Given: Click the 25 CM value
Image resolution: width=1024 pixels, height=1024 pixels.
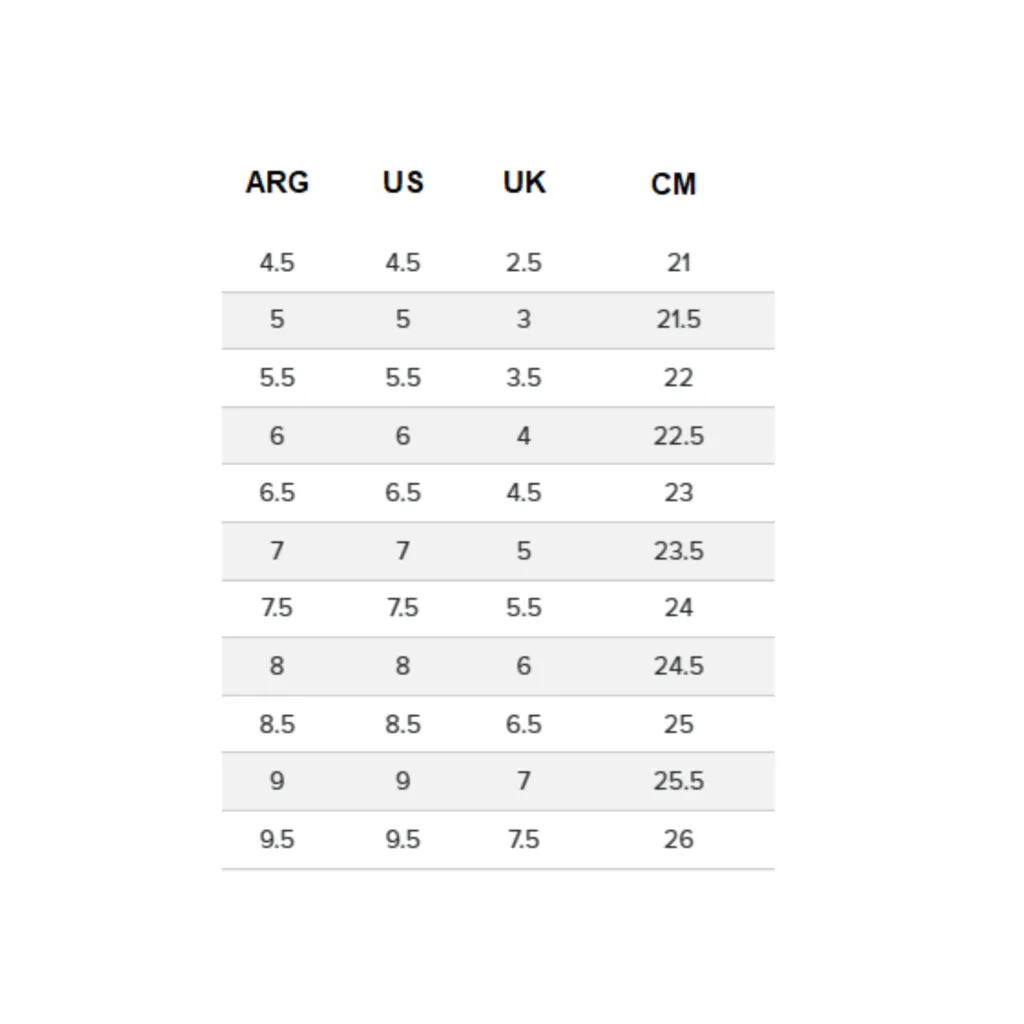Looking at the screenshot, I should 679,724.
